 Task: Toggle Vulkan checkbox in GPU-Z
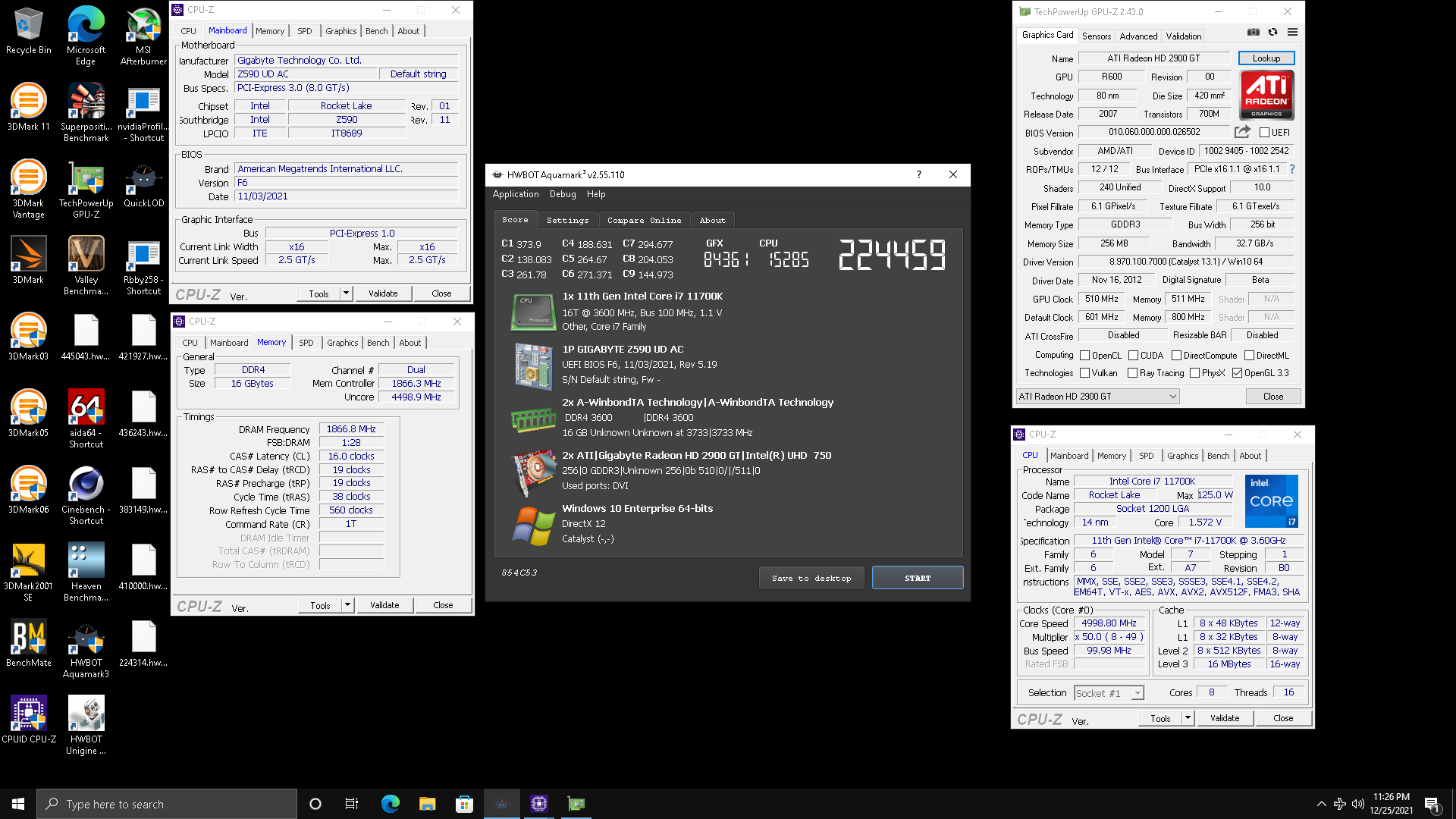point(1085,373)
